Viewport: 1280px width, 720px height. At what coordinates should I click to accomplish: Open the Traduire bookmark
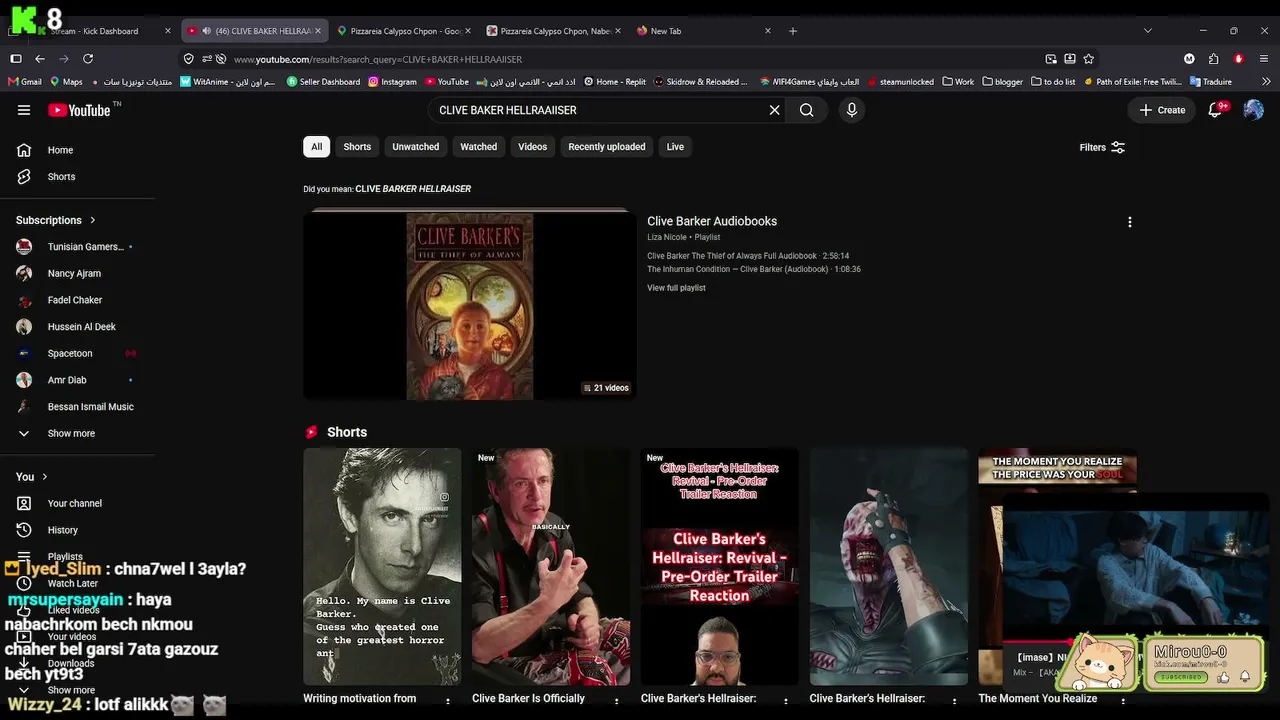(1211, 82)
